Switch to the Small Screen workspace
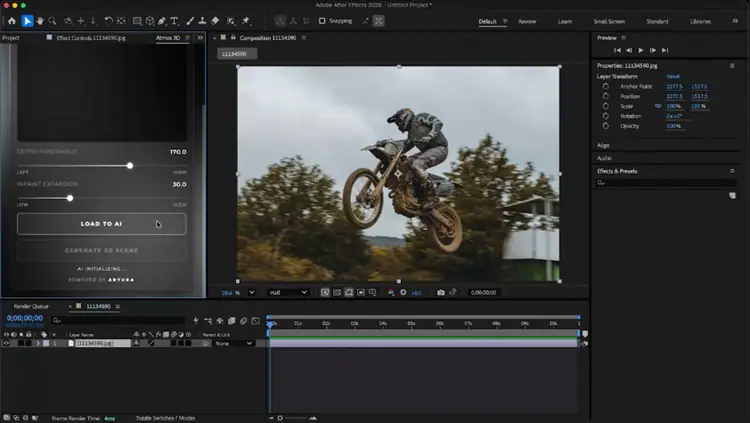The height and width of the screenshot is (423, 750). (x=609, y=22)
